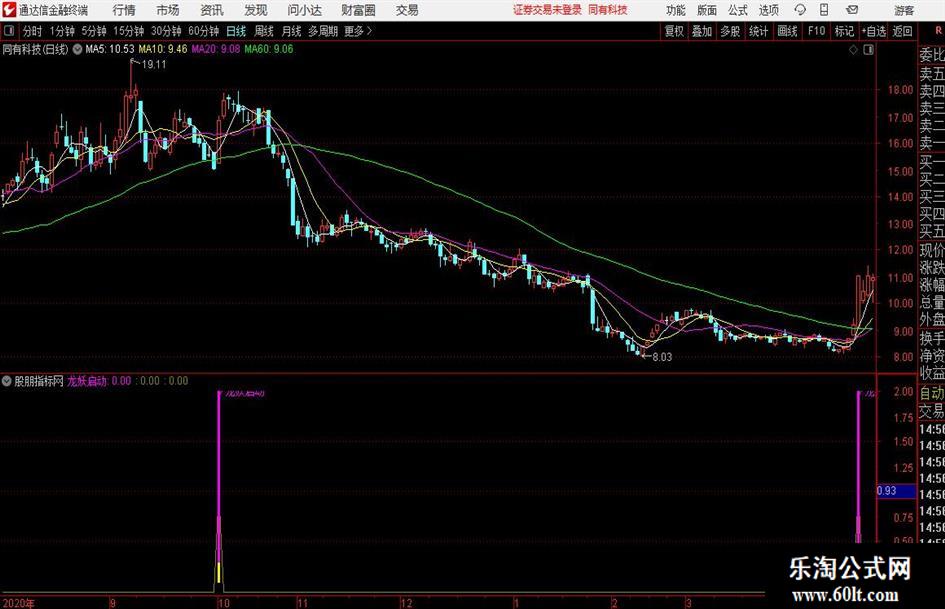Click the MA60: 9.06 indicator value
The image size is (945, 609).
[x=269, y=49]
